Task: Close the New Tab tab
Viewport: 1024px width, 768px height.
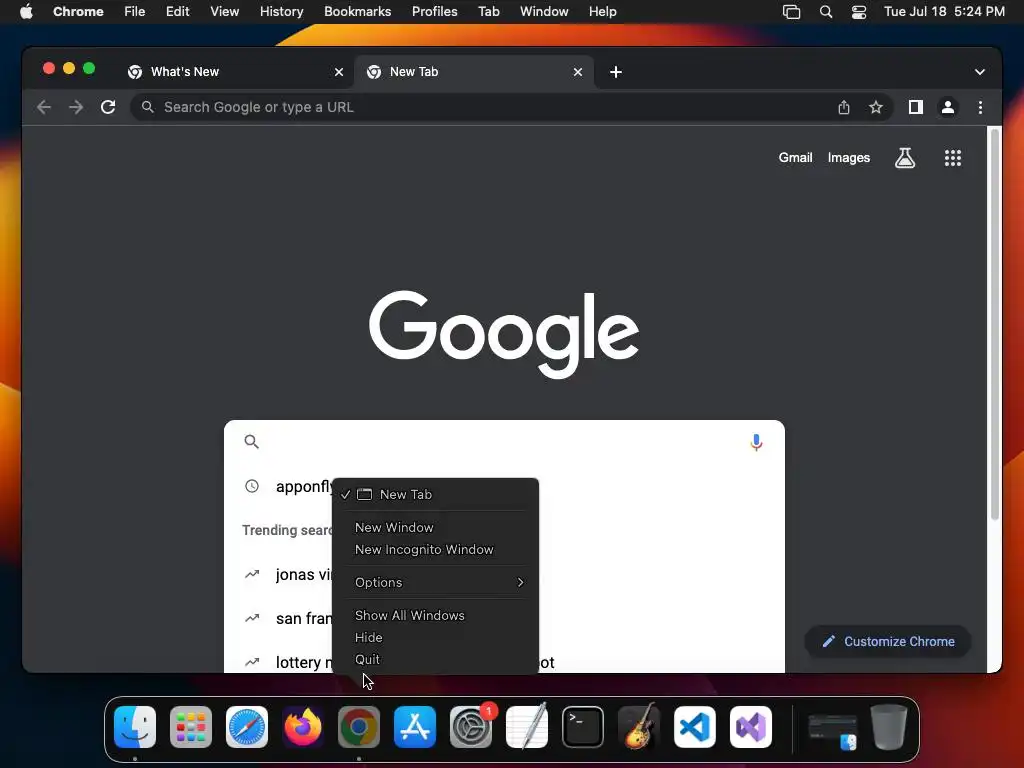Action: coord(577,72)
